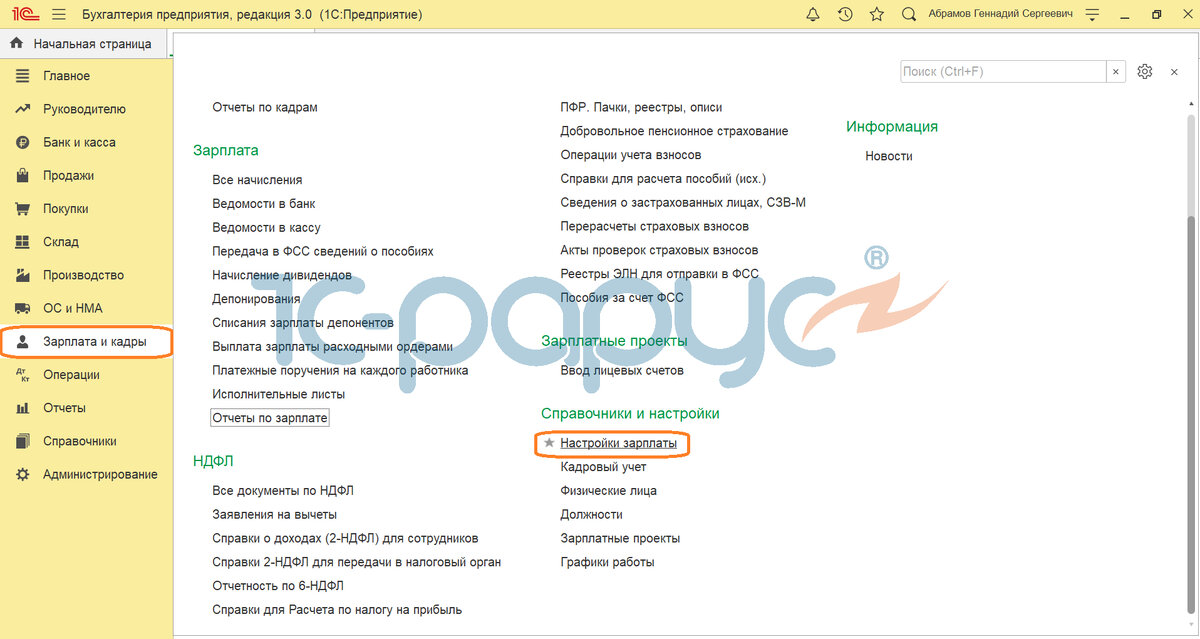The width and height of the screenshot is (1200, 639).
Task: Open Перерасчеты страховых взносов
Action: pyautogui.click(x=654, y=226)
